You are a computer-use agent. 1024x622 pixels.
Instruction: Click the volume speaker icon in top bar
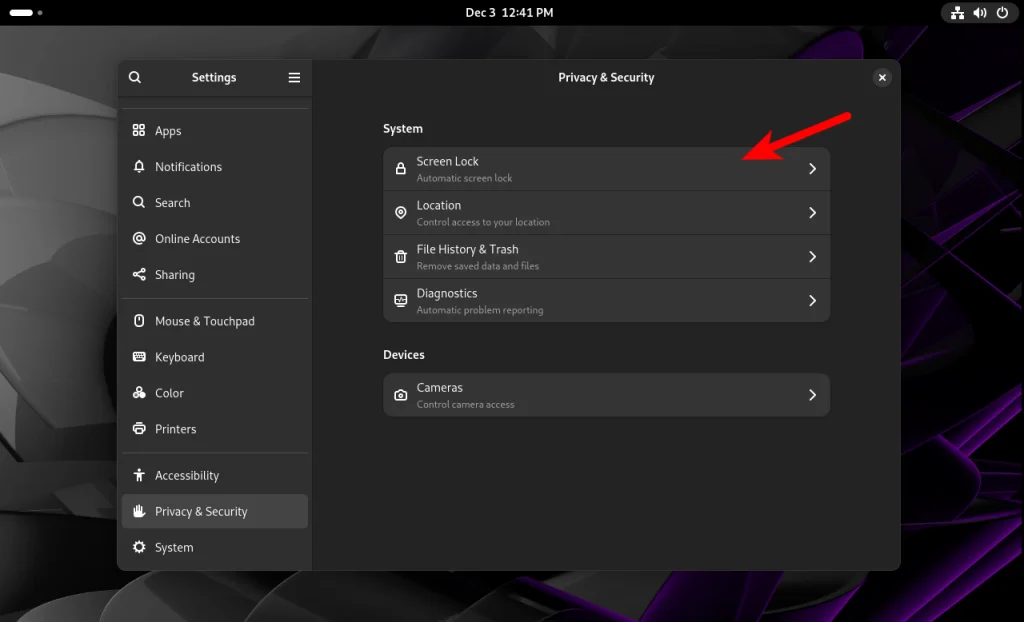pyautogui.click(x=980, y=12)
